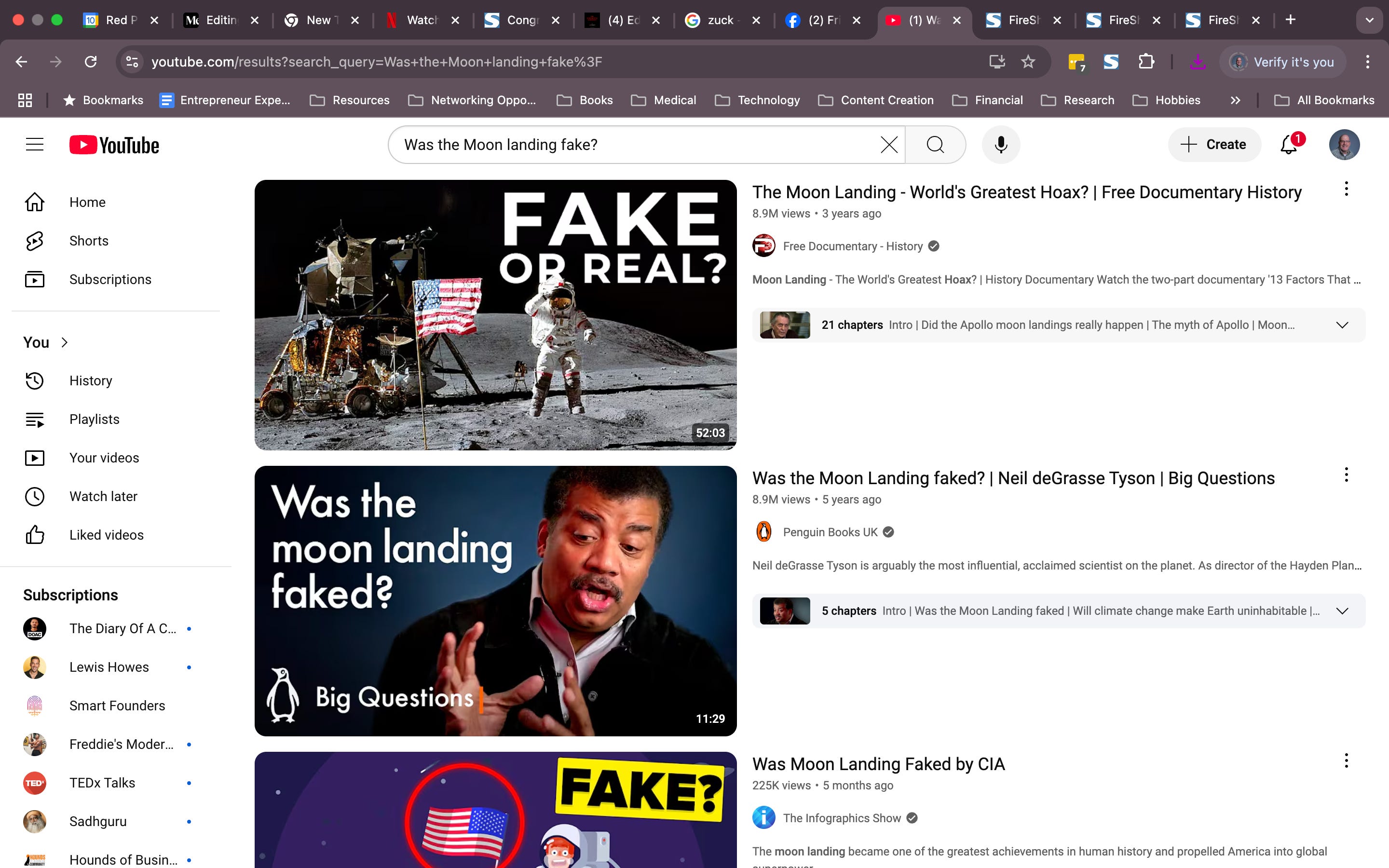
Task: Click the search magnifier button
Action: (935, 145)
